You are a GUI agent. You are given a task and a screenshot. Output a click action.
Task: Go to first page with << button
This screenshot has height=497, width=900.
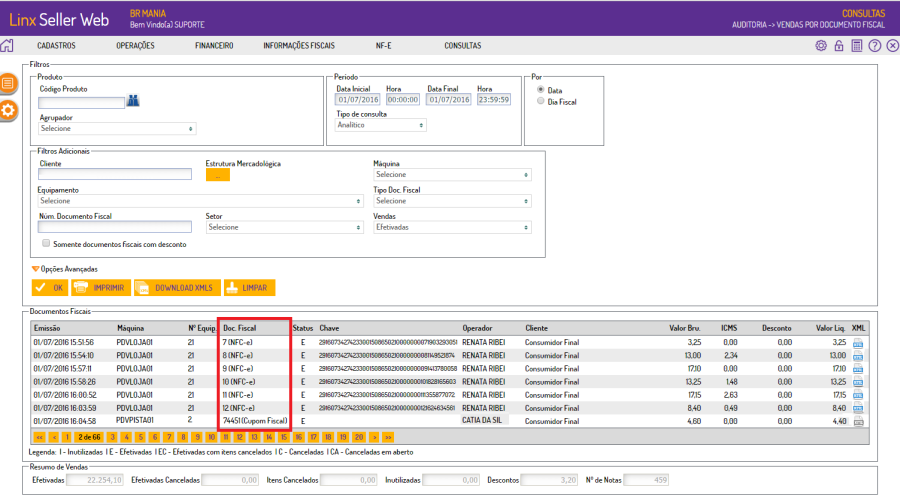click(x=40, y=437)
